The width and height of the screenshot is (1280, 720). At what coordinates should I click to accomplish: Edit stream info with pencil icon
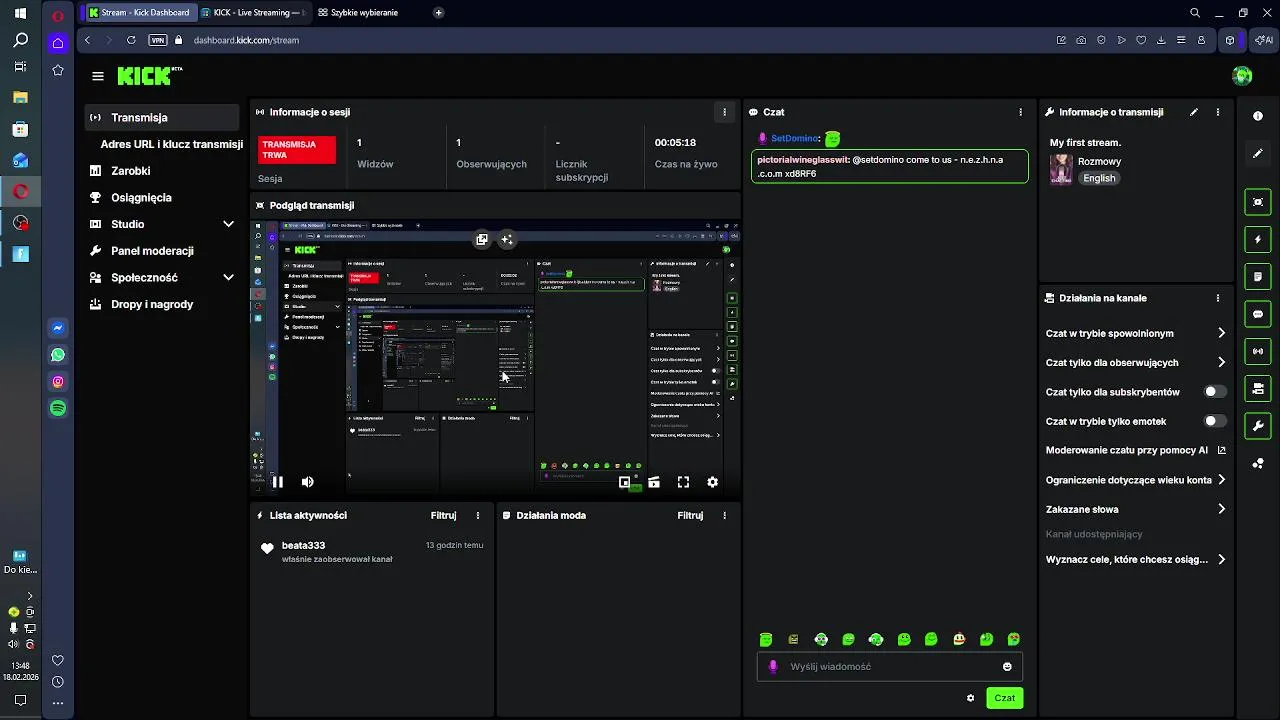[x=1194, y=112]
